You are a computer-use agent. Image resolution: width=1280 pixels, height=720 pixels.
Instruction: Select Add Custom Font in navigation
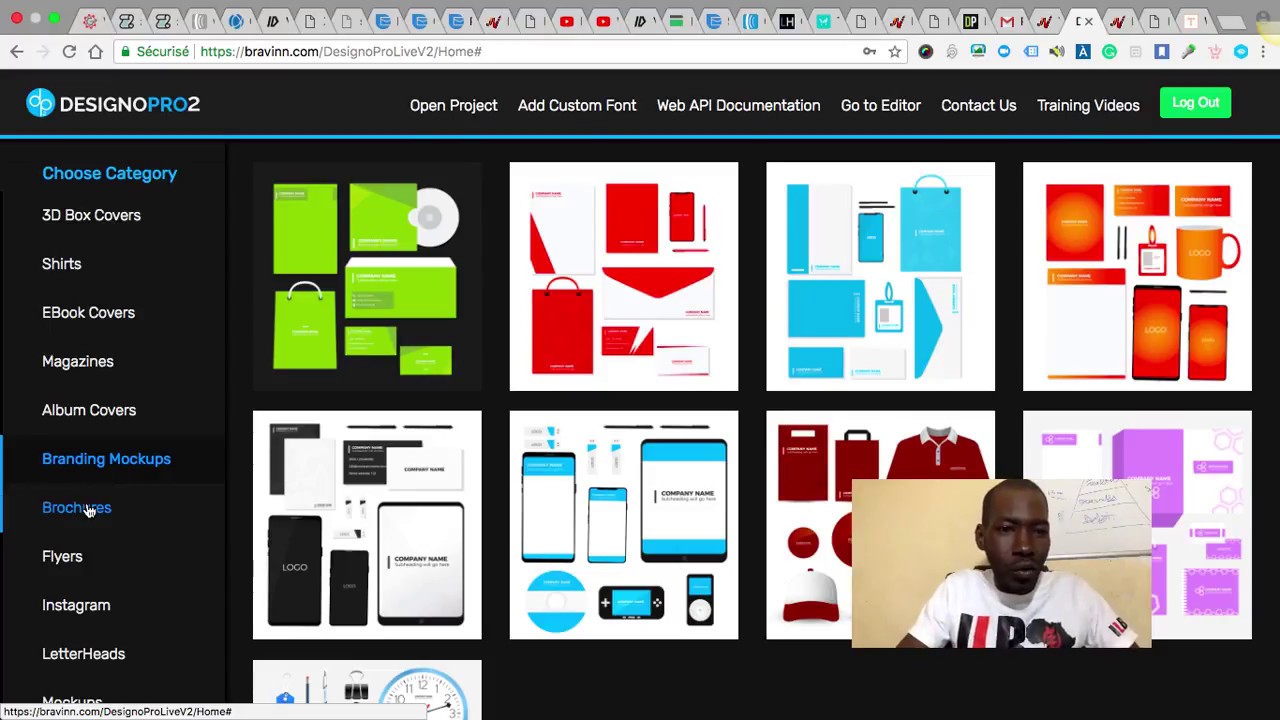coord(577,105)
